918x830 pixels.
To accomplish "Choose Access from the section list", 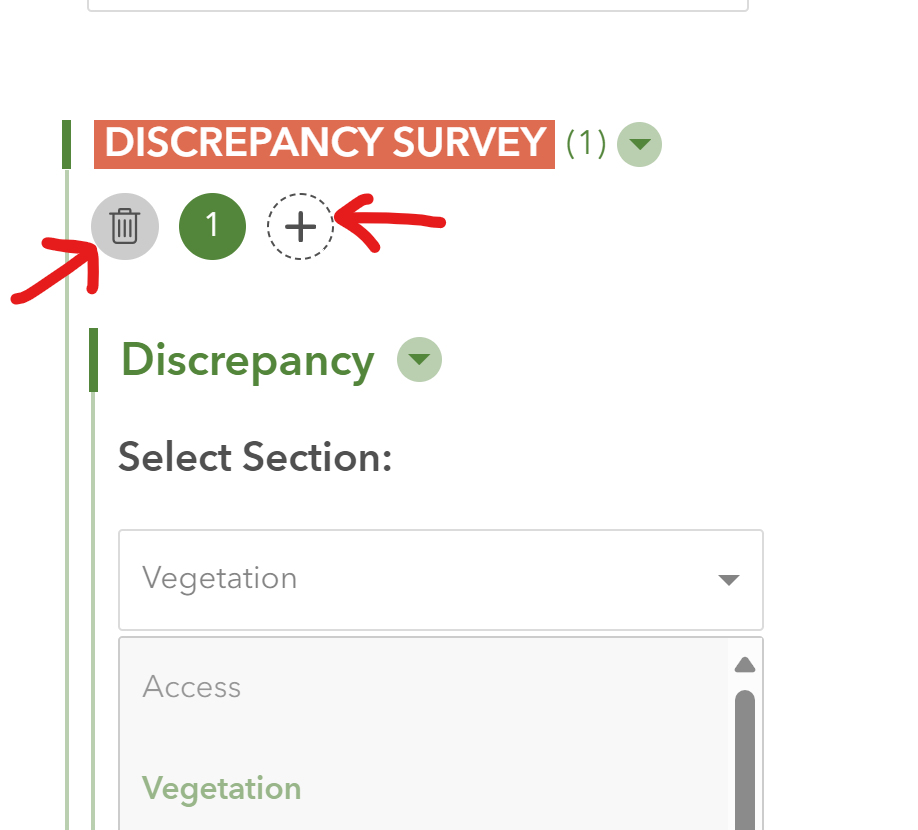I will click(192, 687).
